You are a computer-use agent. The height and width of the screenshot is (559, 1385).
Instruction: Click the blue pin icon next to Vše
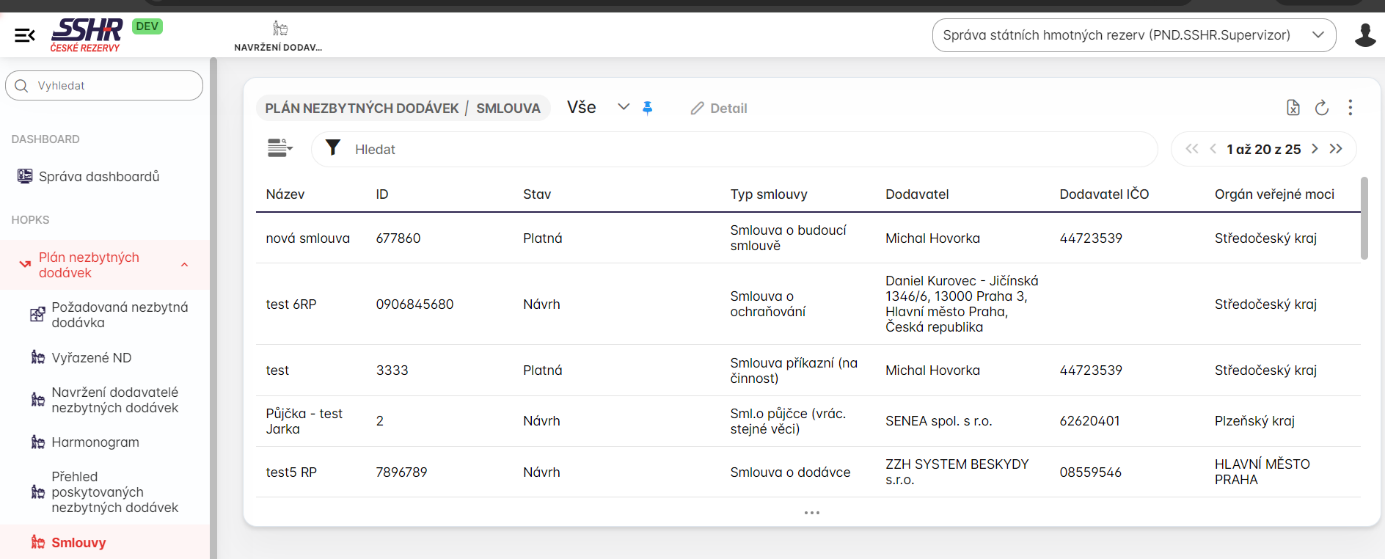click(x=647, y=108)
